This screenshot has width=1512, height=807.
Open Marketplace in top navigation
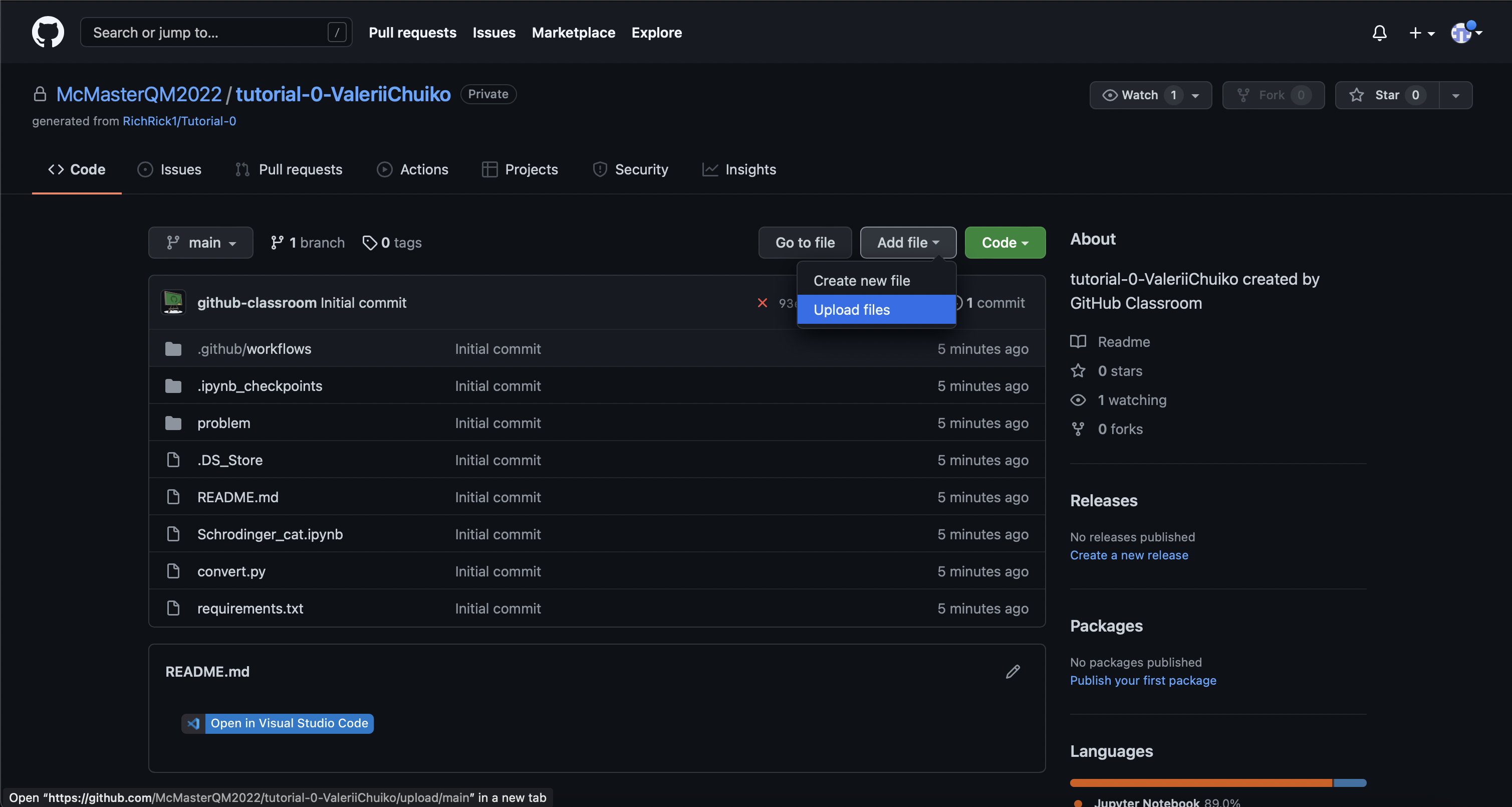tap(574, 32)
